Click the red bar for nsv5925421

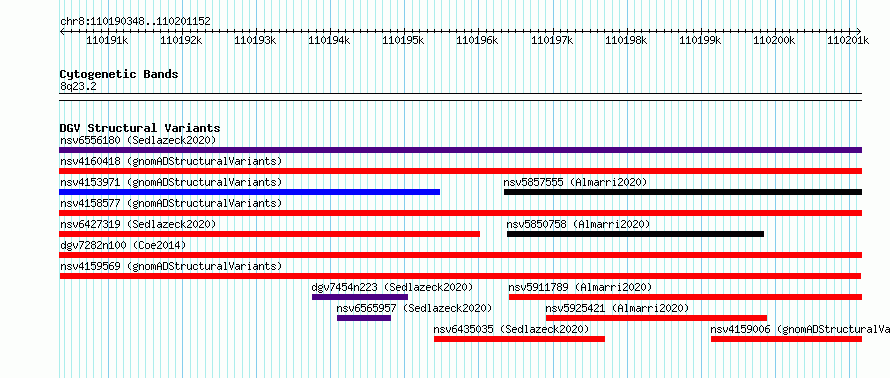tap(657, 318)
